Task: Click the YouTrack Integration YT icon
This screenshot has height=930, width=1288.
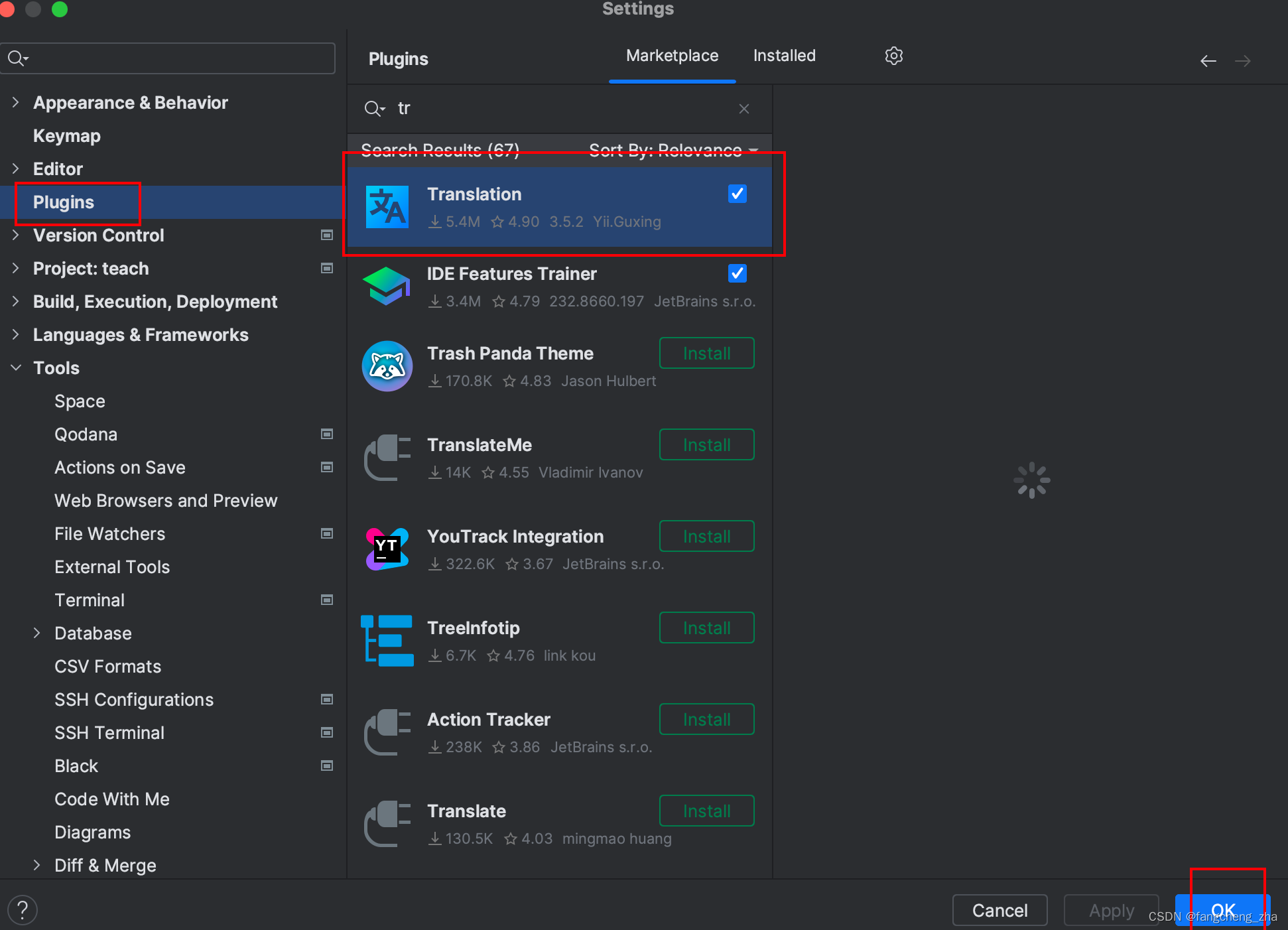Action: 387,548
